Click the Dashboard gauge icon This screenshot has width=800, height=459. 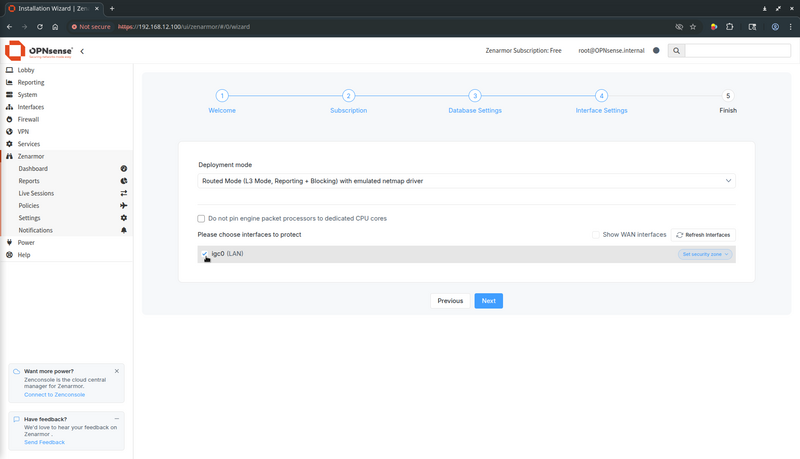[123, 168]
